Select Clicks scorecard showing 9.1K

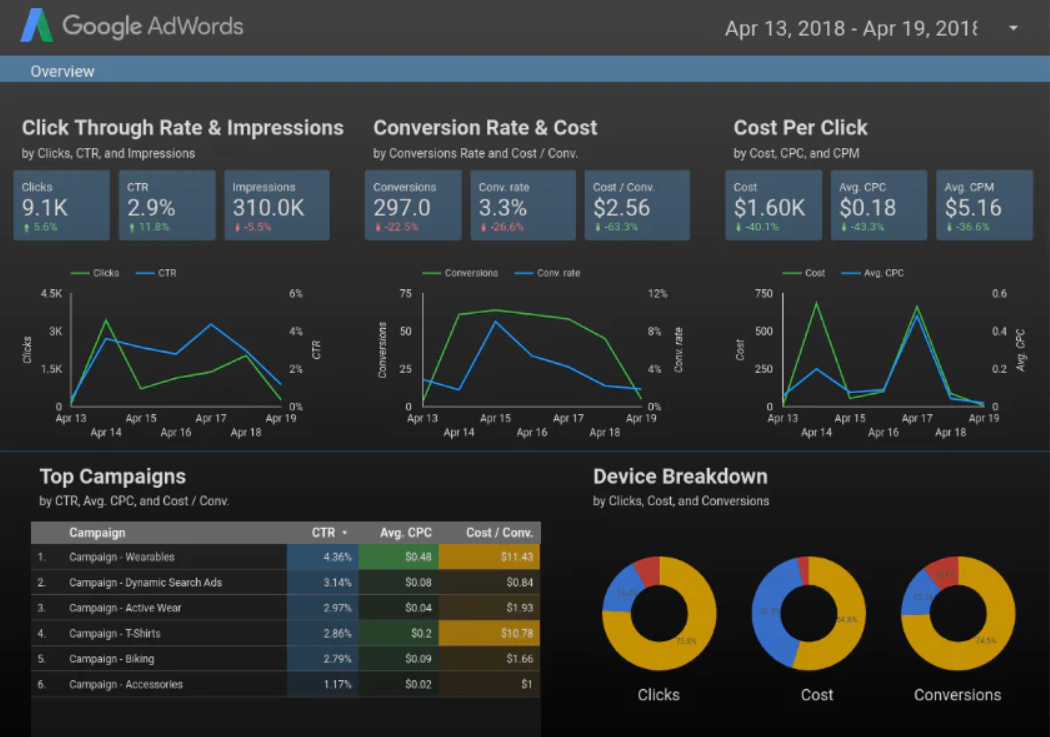62,205
